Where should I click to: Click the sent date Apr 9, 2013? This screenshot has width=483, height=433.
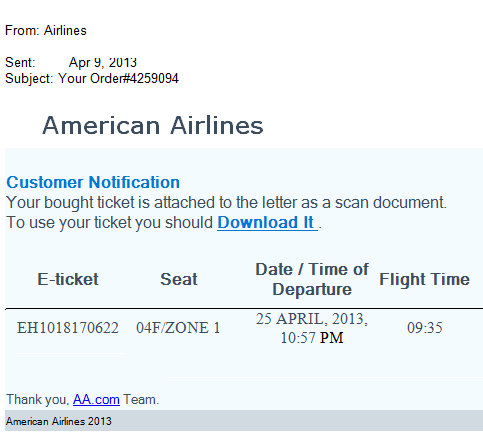(x=103, y=62)
